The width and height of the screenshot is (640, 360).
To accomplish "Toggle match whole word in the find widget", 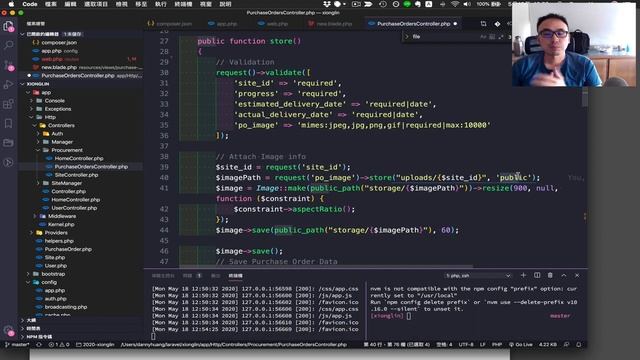I will 492,37.
